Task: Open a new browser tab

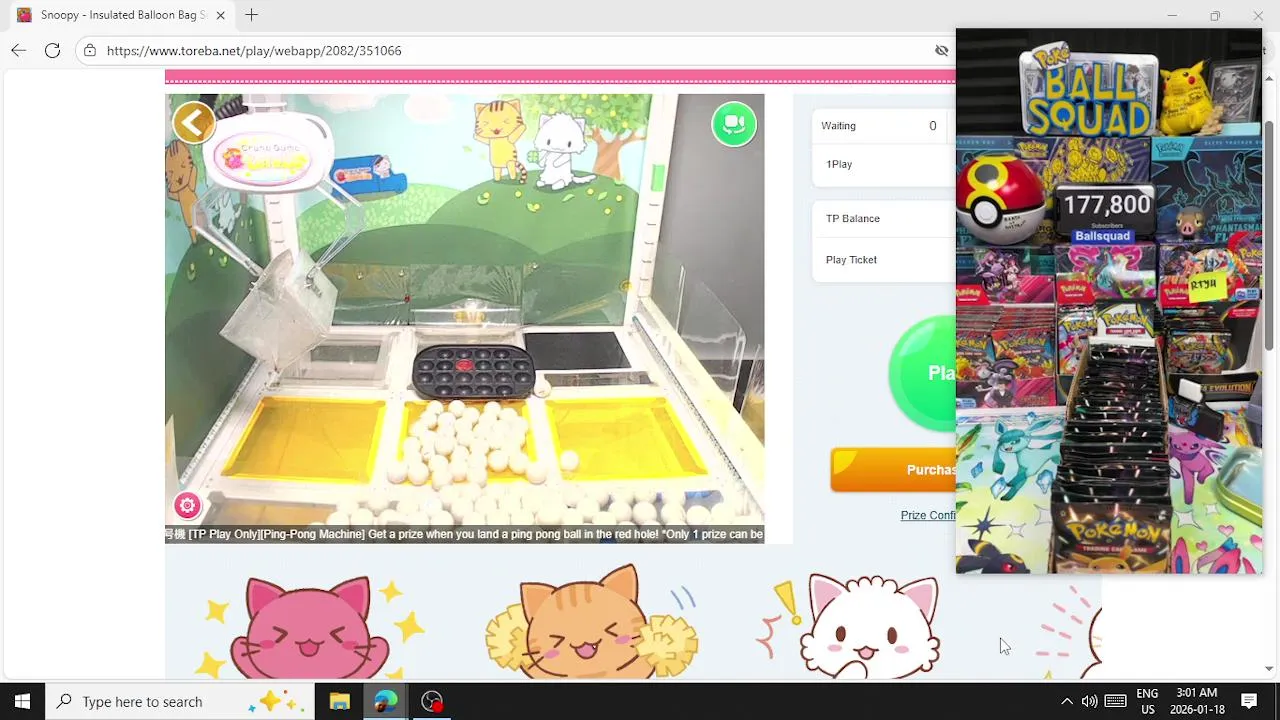Action: point(252,15)
